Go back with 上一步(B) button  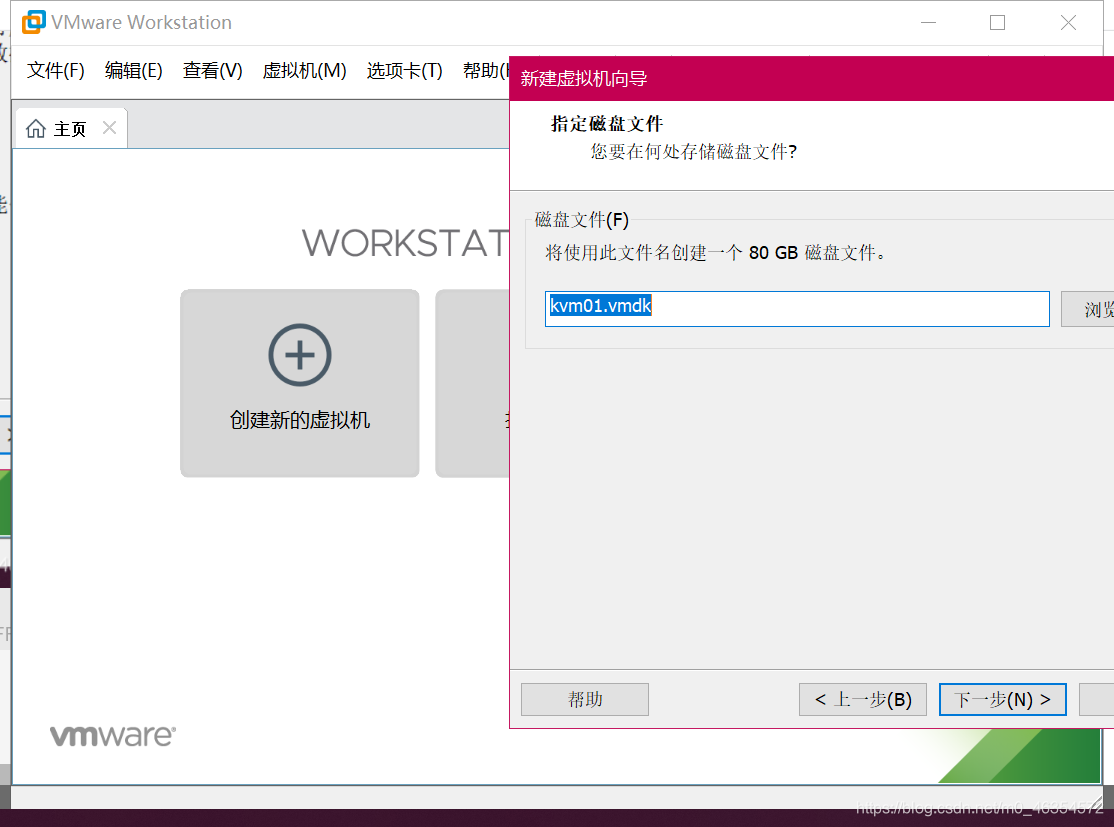click(x=862, y=699)
